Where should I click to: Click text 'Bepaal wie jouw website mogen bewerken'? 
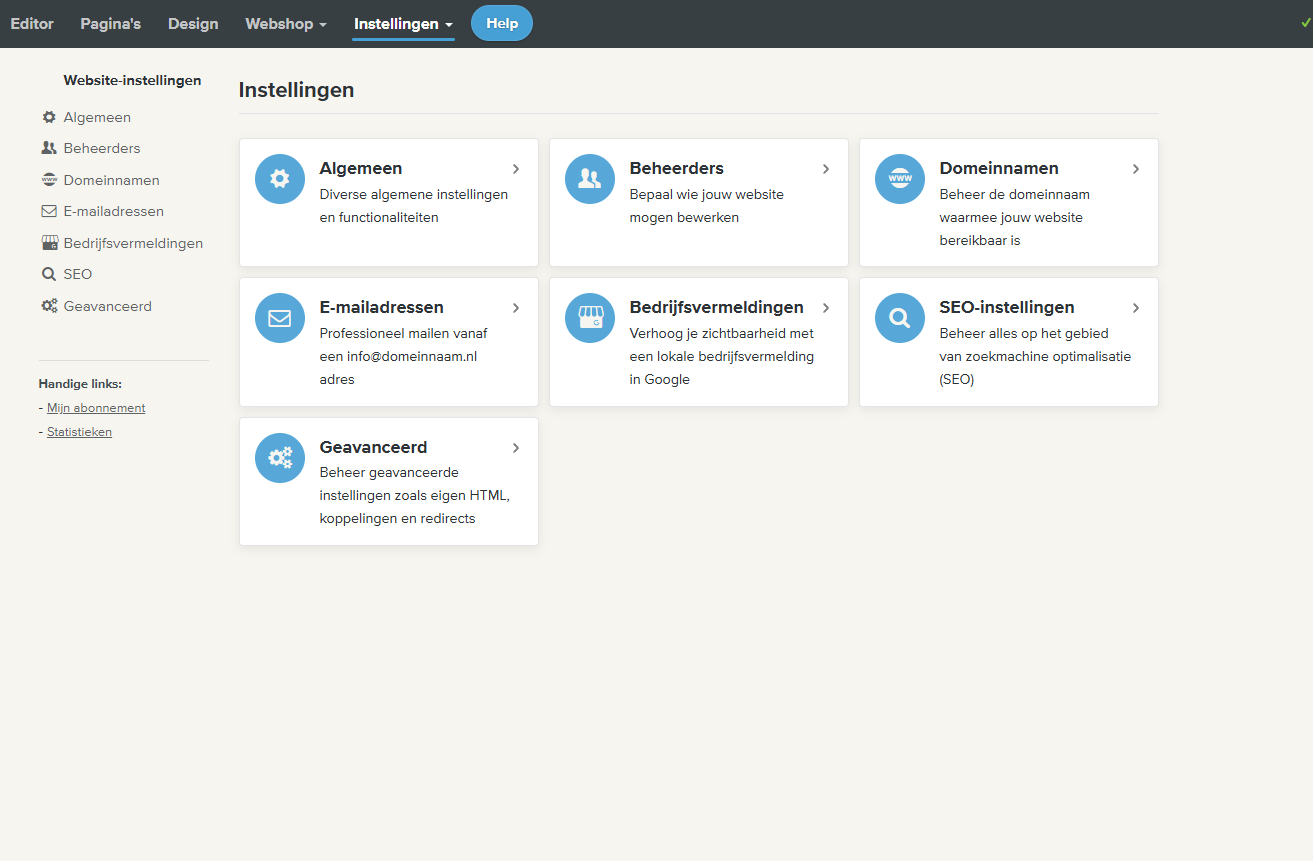pyautogui.click(x=707, y=206)
